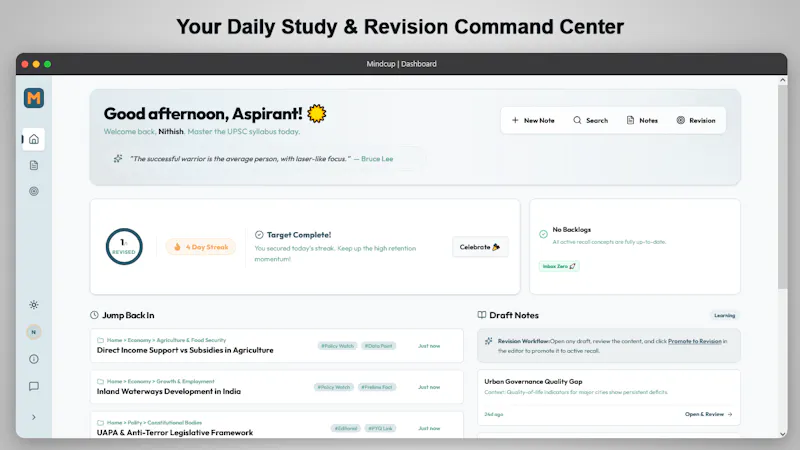This screenshot has width=800, height=450.
Task: Click the Draft Notes book icon
Action: pos(482,315)
